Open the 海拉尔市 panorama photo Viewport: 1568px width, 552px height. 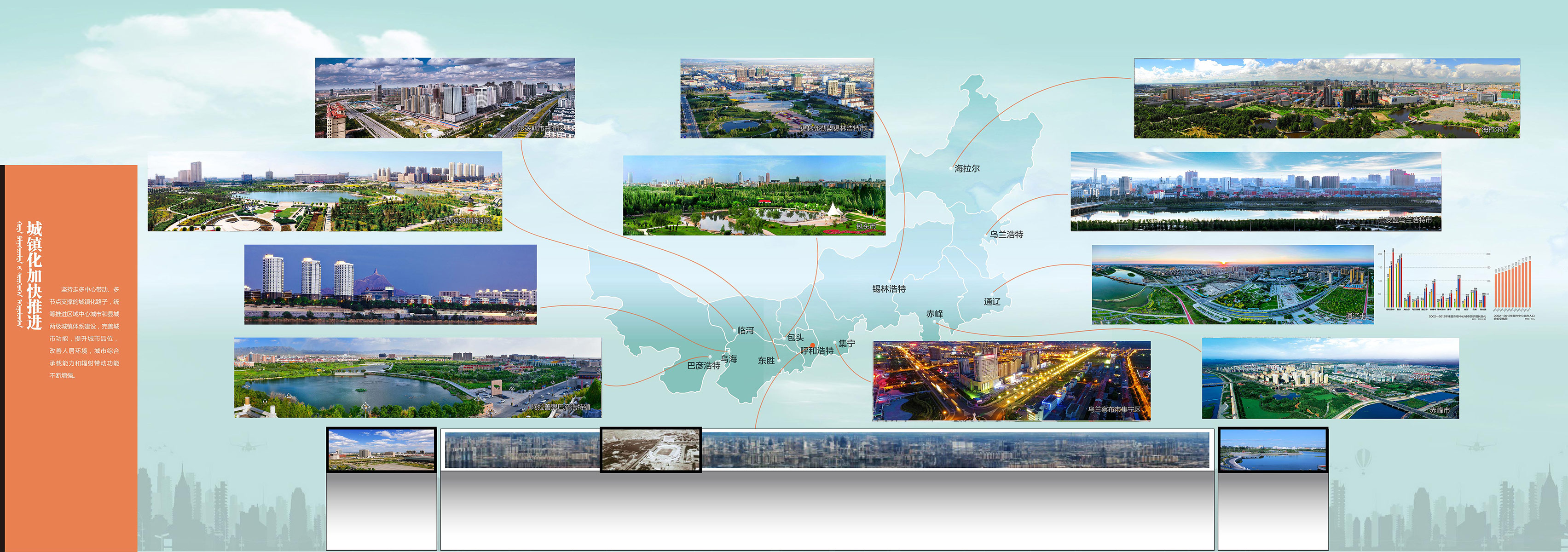tap(1326, 98)
